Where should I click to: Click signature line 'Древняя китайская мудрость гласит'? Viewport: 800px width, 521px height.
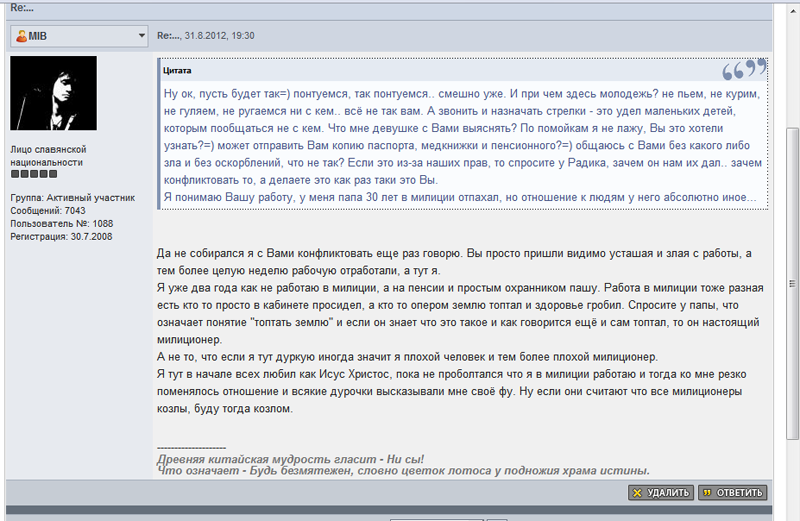click(x=290, y=459)
